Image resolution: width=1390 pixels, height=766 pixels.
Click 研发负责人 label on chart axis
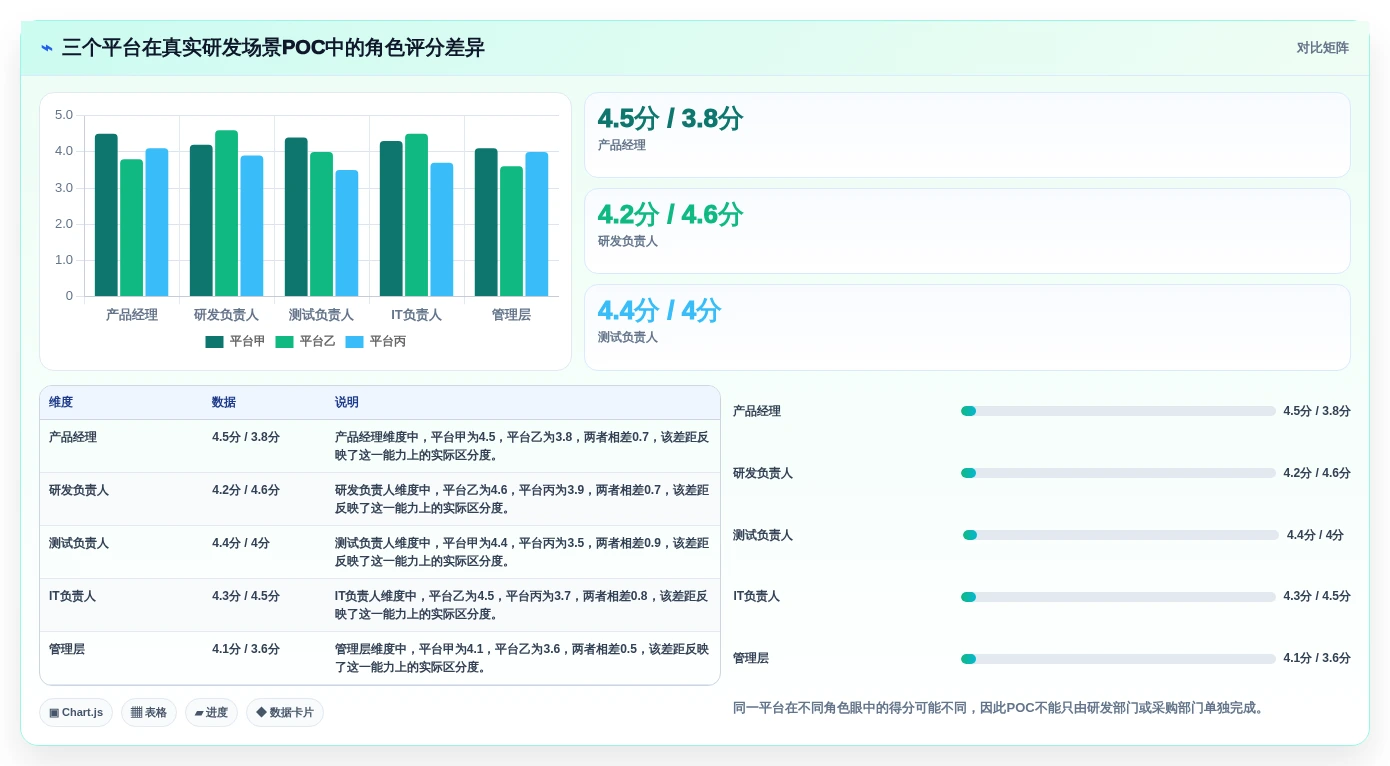coord(226,315)
